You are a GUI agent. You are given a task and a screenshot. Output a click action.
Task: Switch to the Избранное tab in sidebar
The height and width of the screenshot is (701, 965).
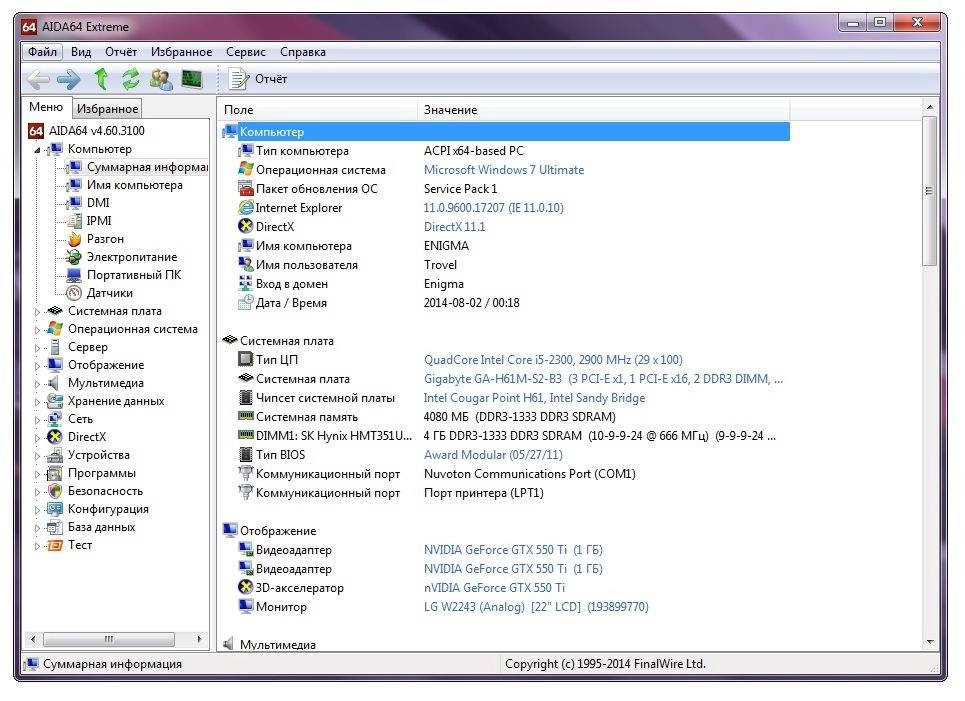pos(107,109)
